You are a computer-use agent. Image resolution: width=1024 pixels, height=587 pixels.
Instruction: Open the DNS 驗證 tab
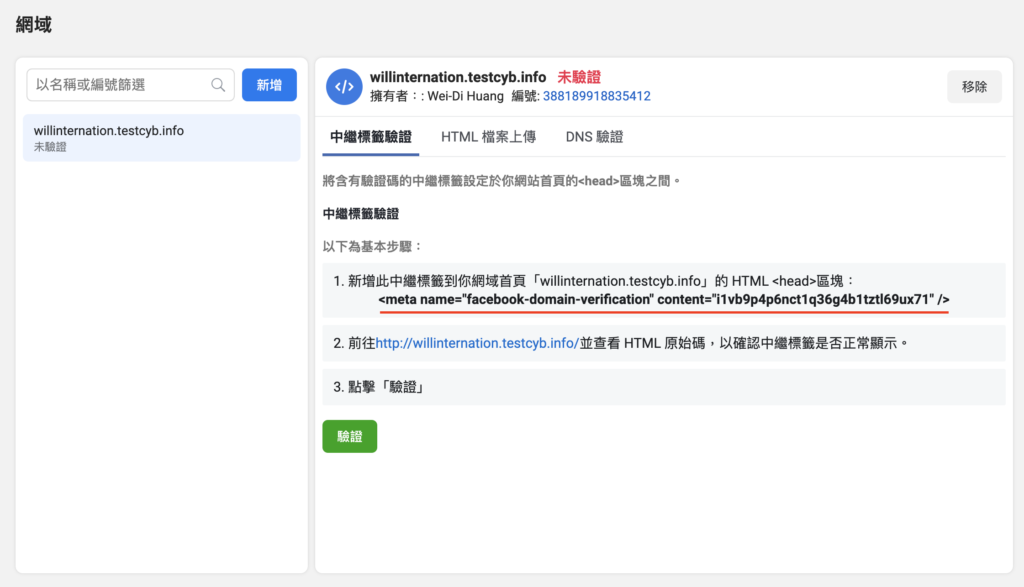(x=594, y=137)
